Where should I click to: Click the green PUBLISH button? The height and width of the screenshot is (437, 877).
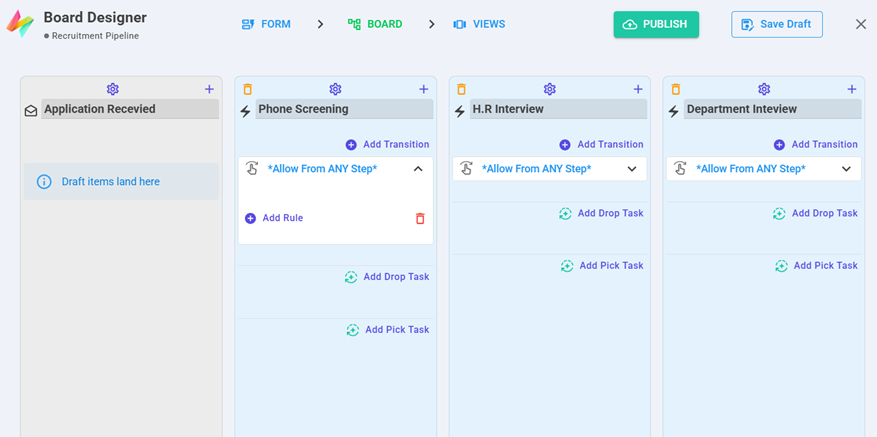pos(656,24)
